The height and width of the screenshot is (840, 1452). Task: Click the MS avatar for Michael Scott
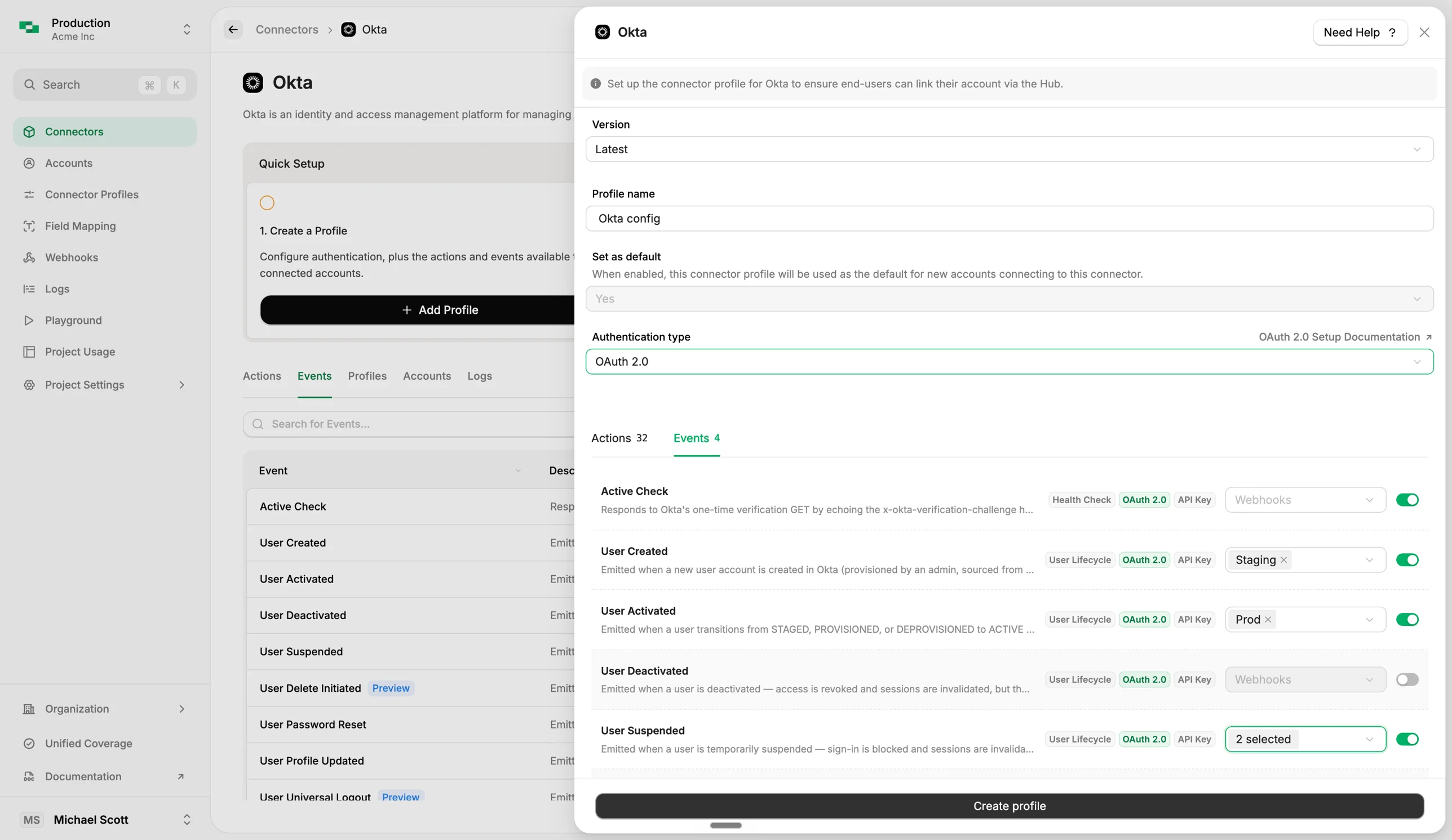point(31,820)
